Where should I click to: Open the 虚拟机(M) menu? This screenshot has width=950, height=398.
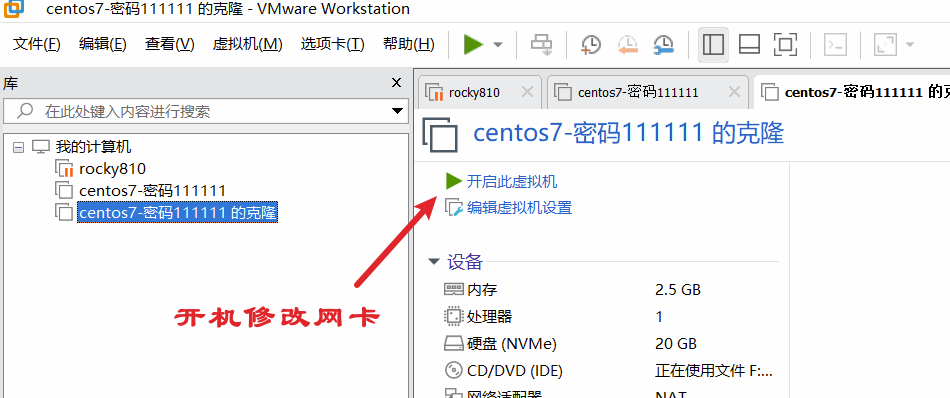pyautogui.click(x=247, y=44)
